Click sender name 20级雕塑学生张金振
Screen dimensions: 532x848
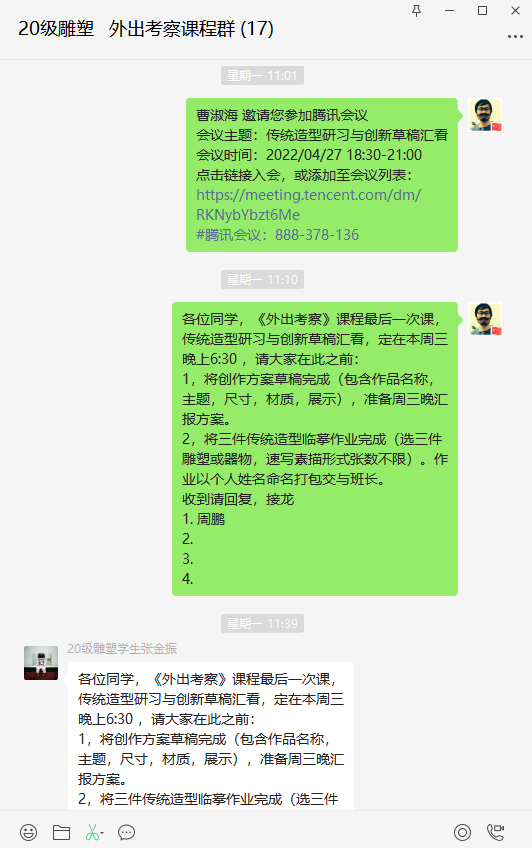click(122, 648)
